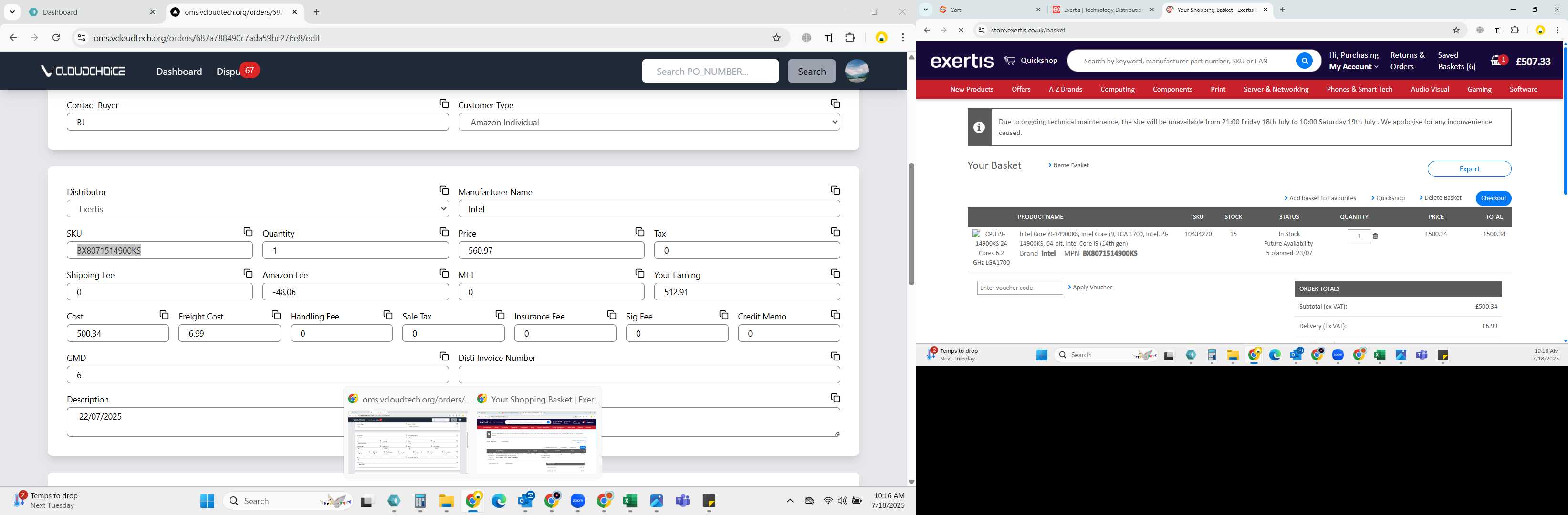Copy the Distributor field value
The height and width of the screenshot is (515, 1568).
click(444, 191)
